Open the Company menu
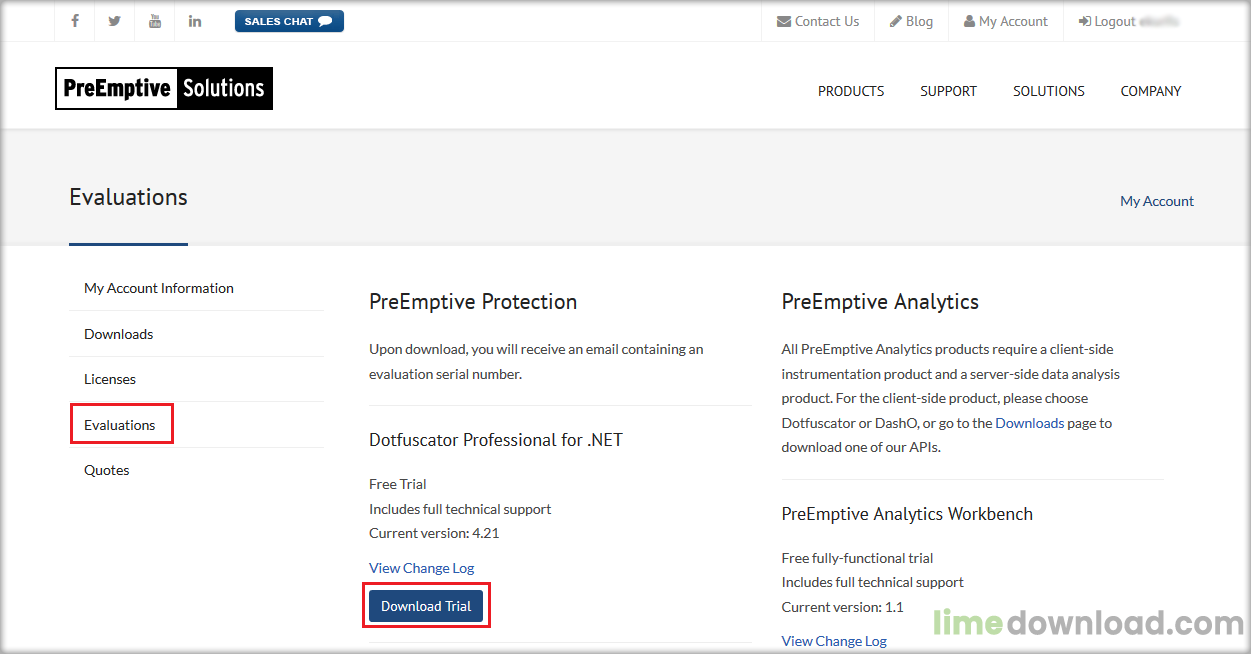This screenshot has width=1251, height=654. (1150, 91)
